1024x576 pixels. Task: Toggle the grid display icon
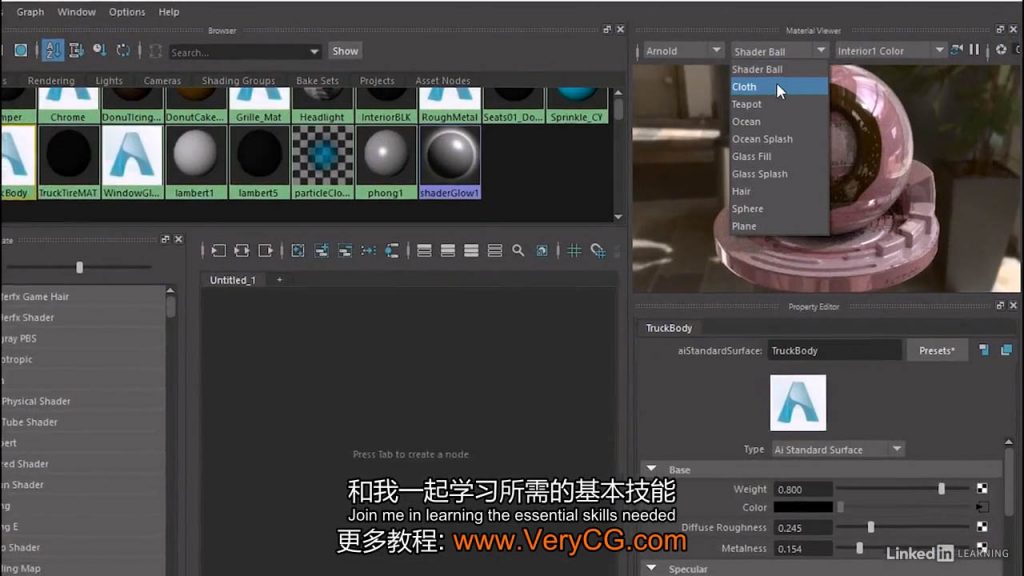[574, 250]
